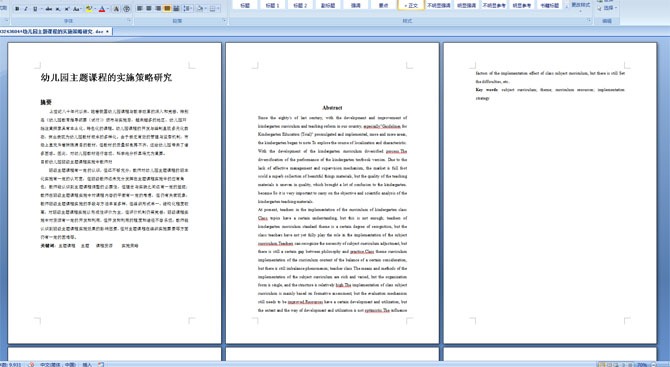Align text right

point(158,8)
